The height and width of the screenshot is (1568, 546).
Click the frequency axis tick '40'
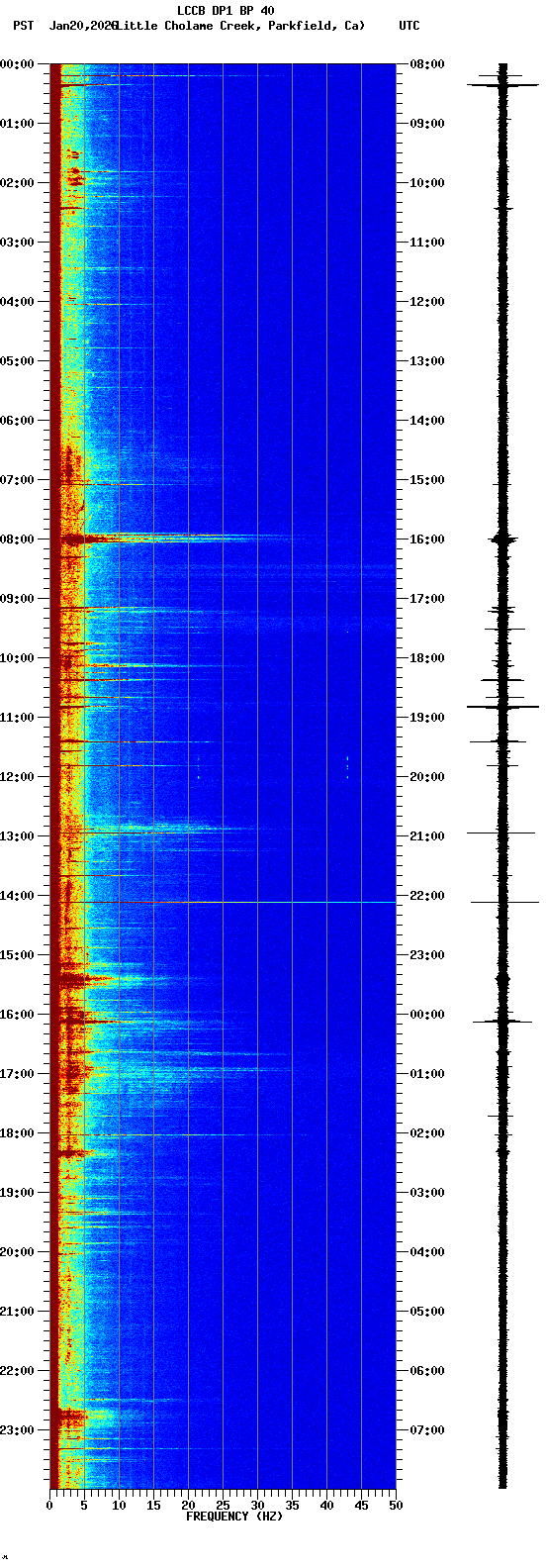tap(326, 1506)
